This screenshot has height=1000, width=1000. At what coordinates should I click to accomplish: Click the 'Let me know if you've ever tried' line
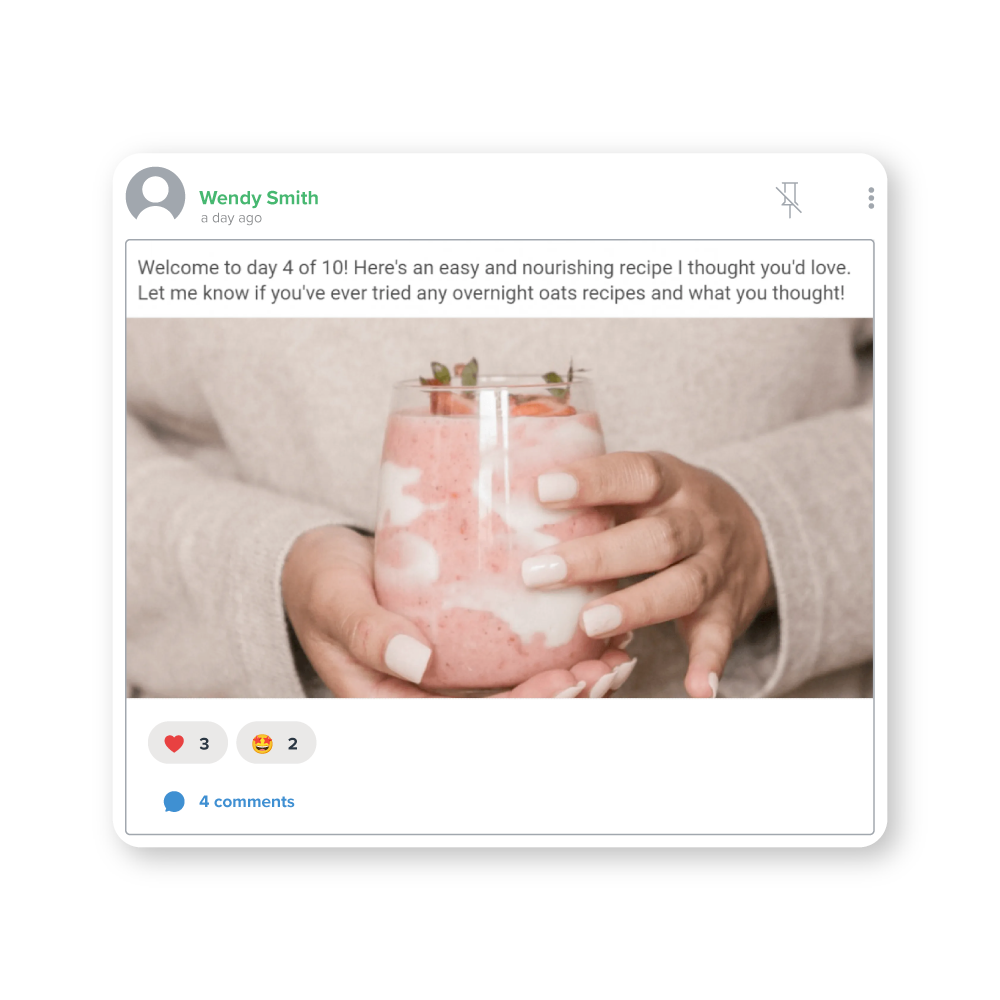click(296, 293)
